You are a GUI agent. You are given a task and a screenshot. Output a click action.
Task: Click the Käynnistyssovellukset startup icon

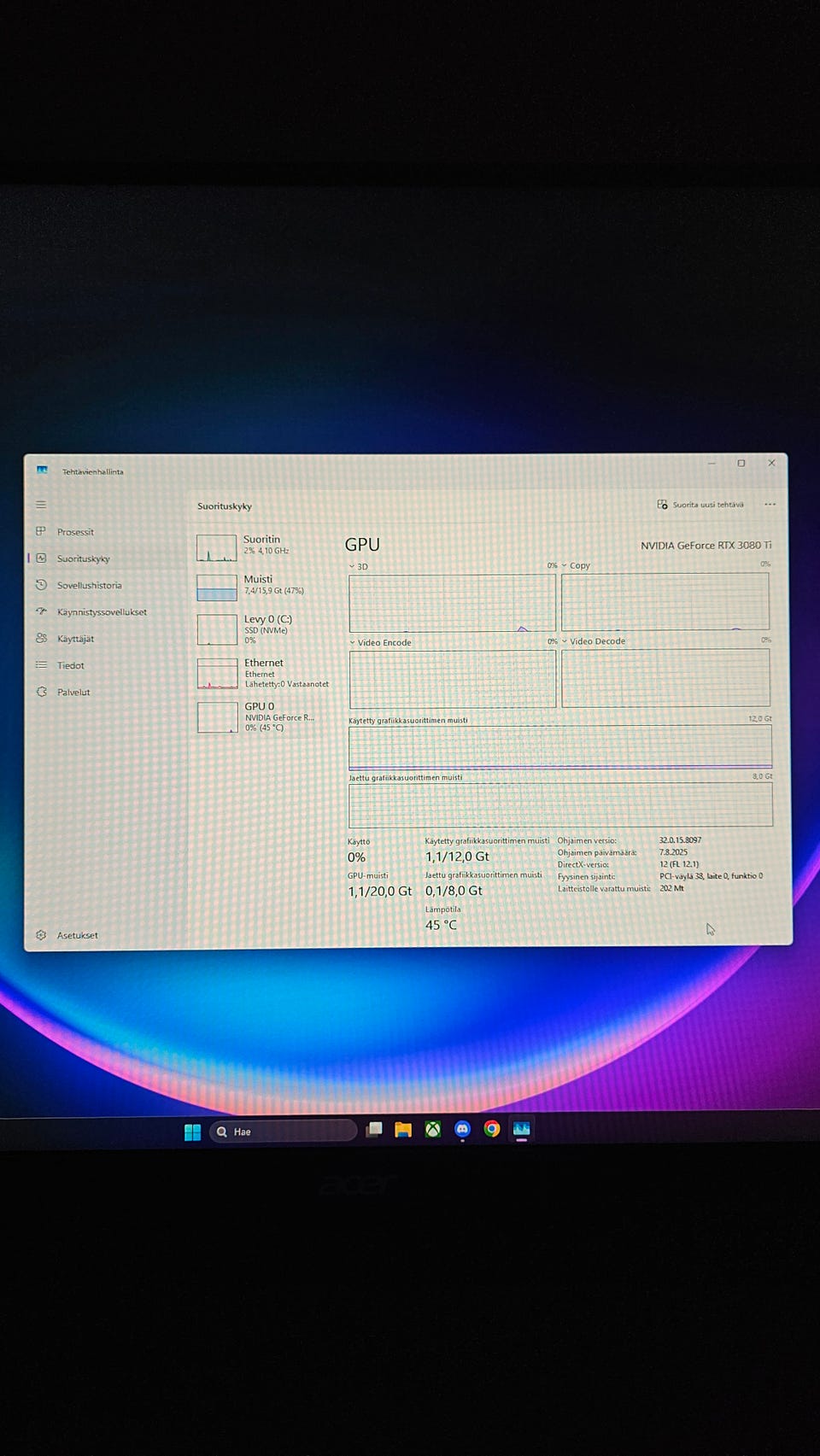coord(41,611)
